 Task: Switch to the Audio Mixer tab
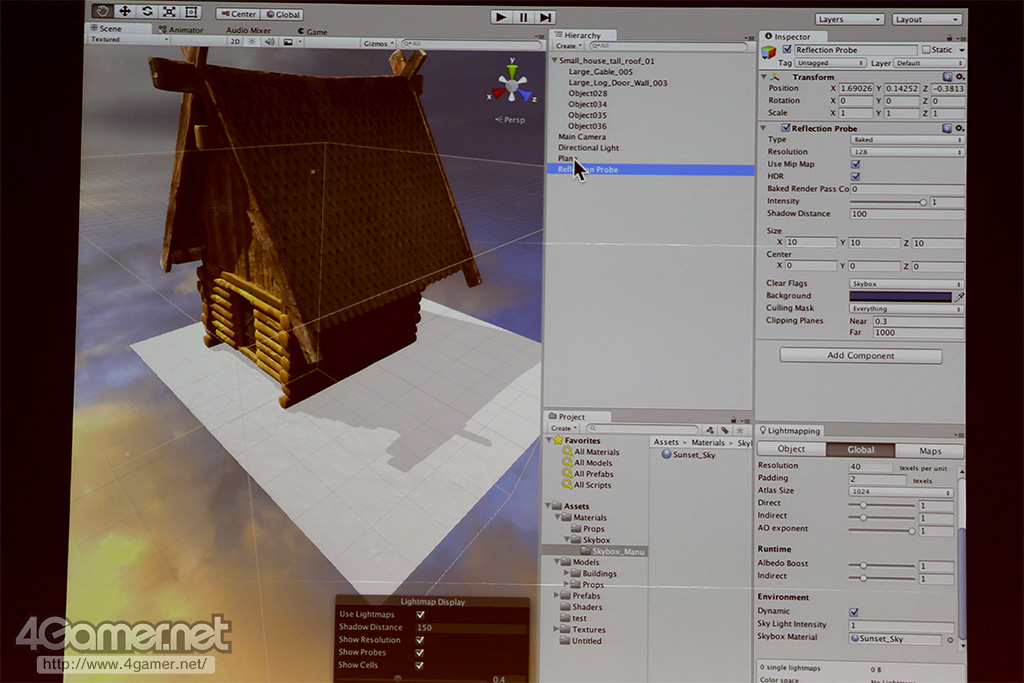248,30
